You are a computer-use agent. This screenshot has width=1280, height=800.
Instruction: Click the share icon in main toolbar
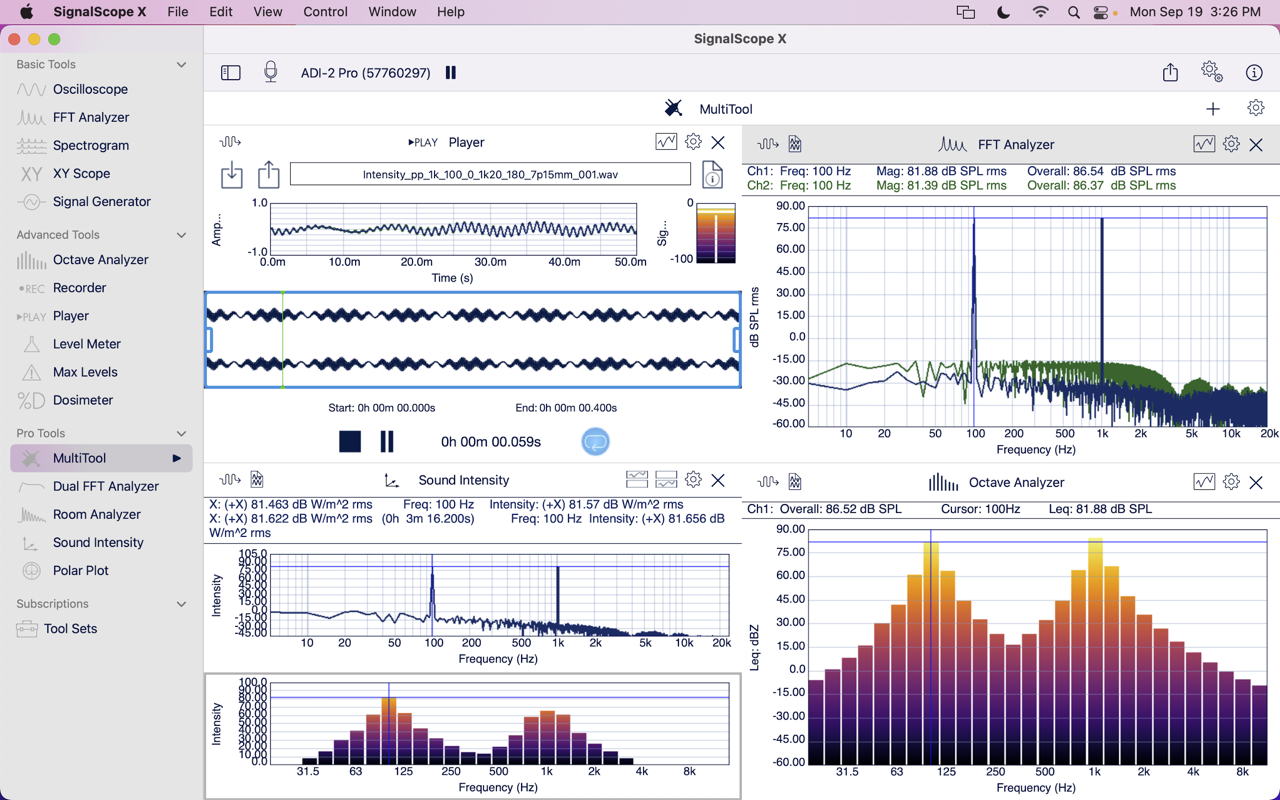[1170, 72]
